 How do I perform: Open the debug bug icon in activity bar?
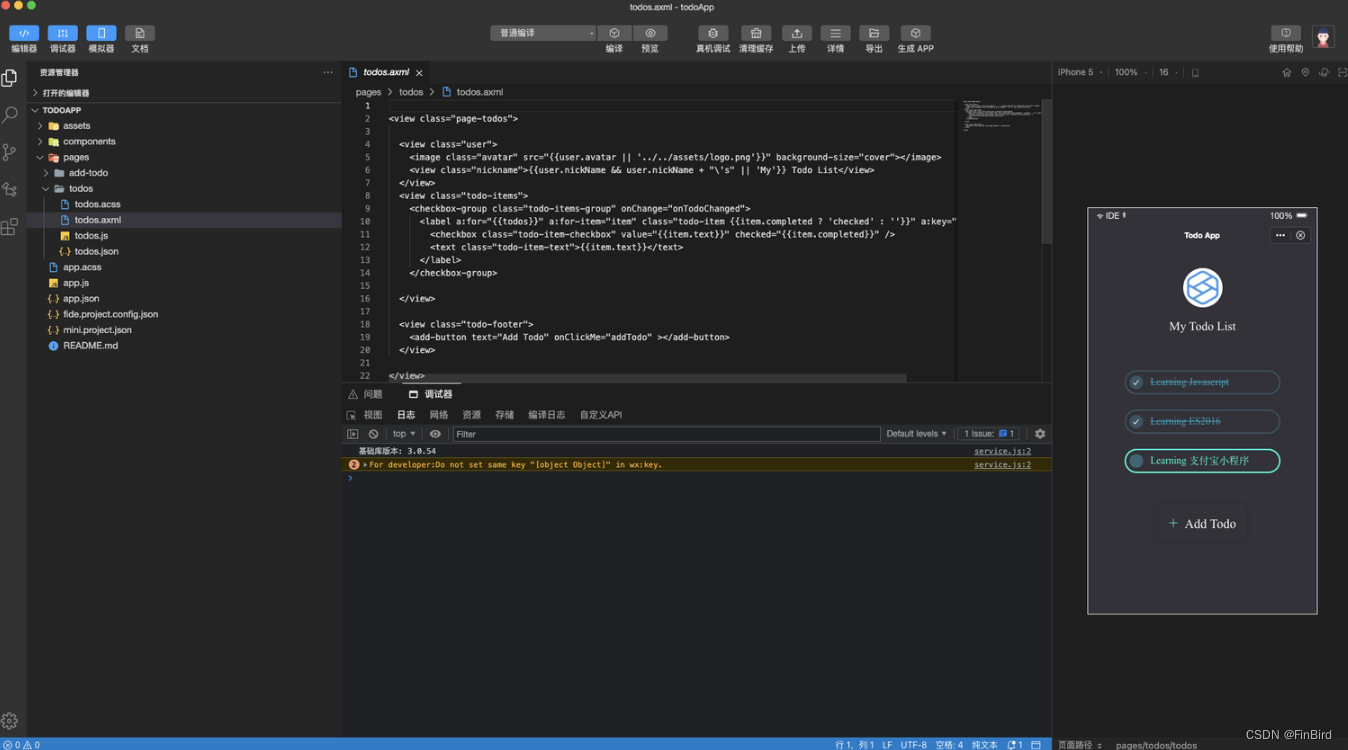pos(10,189)
